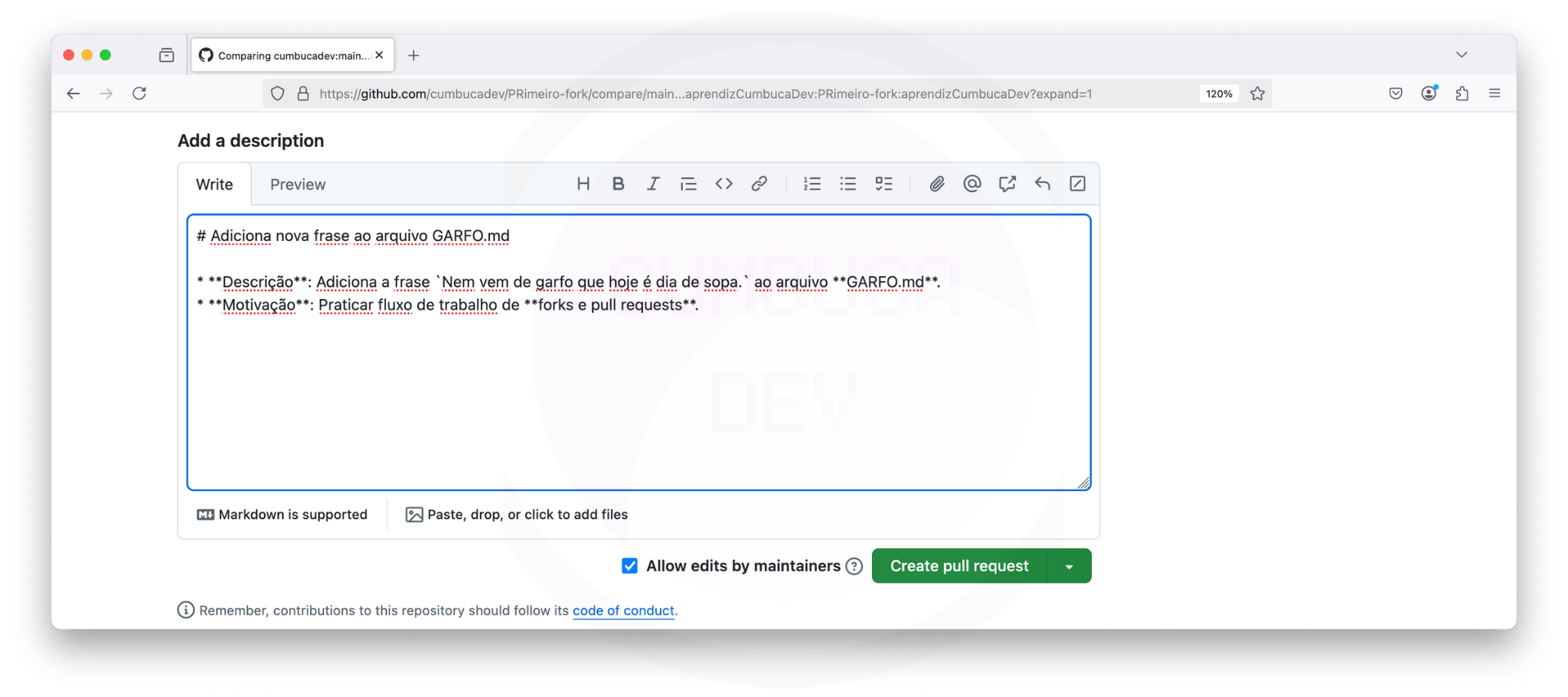
Task: Insert heading with the H icon
Action: click(583, 184)
